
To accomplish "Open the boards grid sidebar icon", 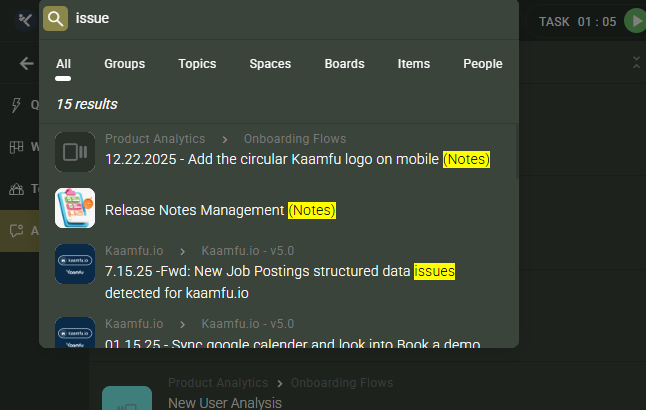I will coord(16,147).
